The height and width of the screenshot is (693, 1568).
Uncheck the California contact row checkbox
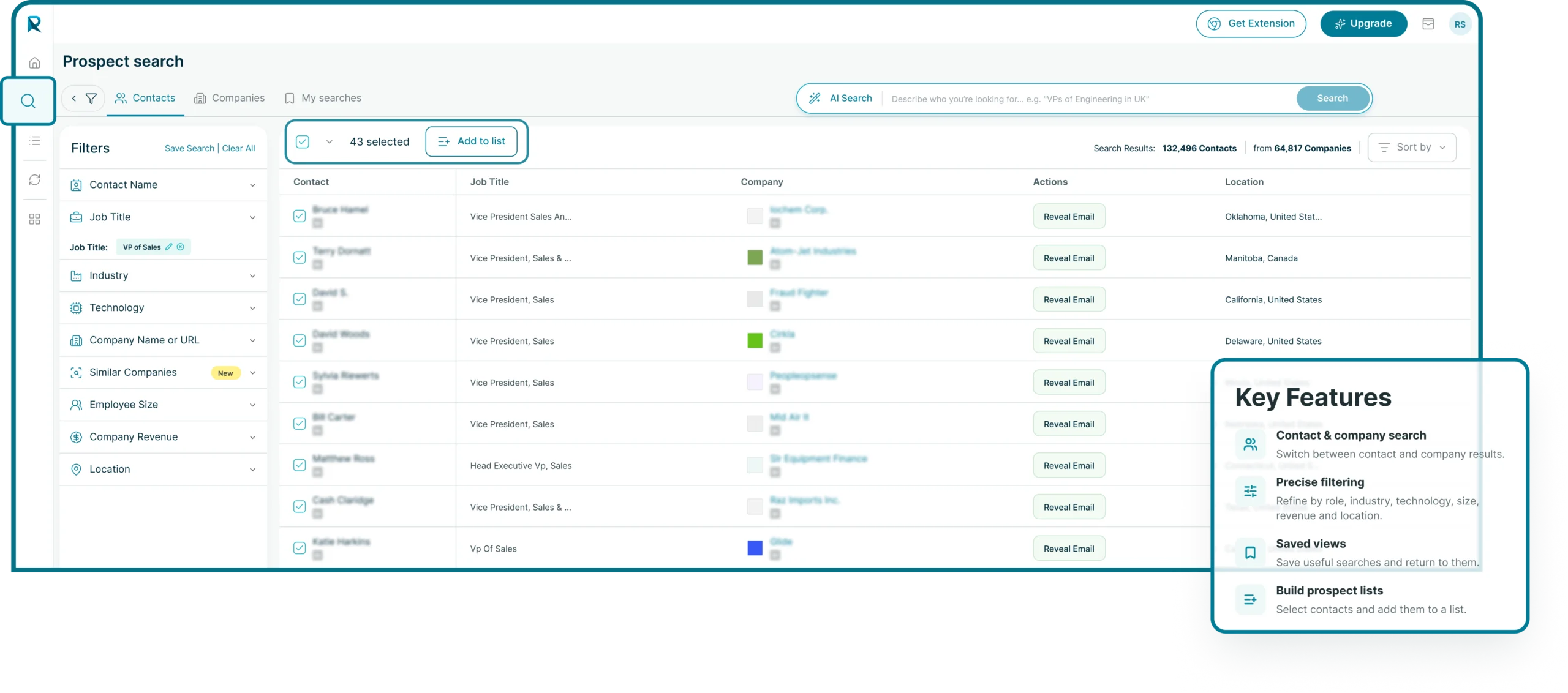pos(300,299)
